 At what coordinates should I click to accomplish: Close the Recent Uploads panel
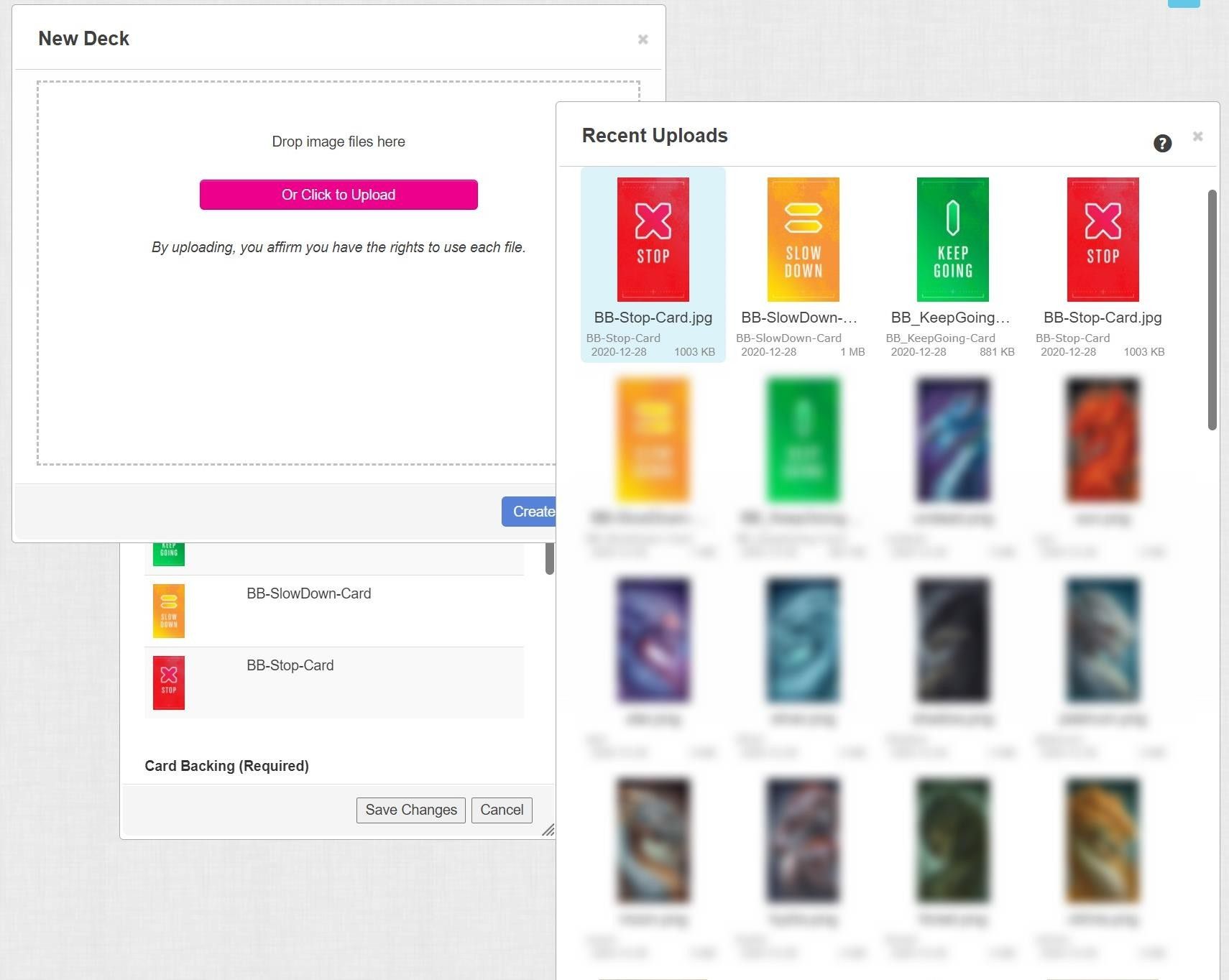[1197, 137]
